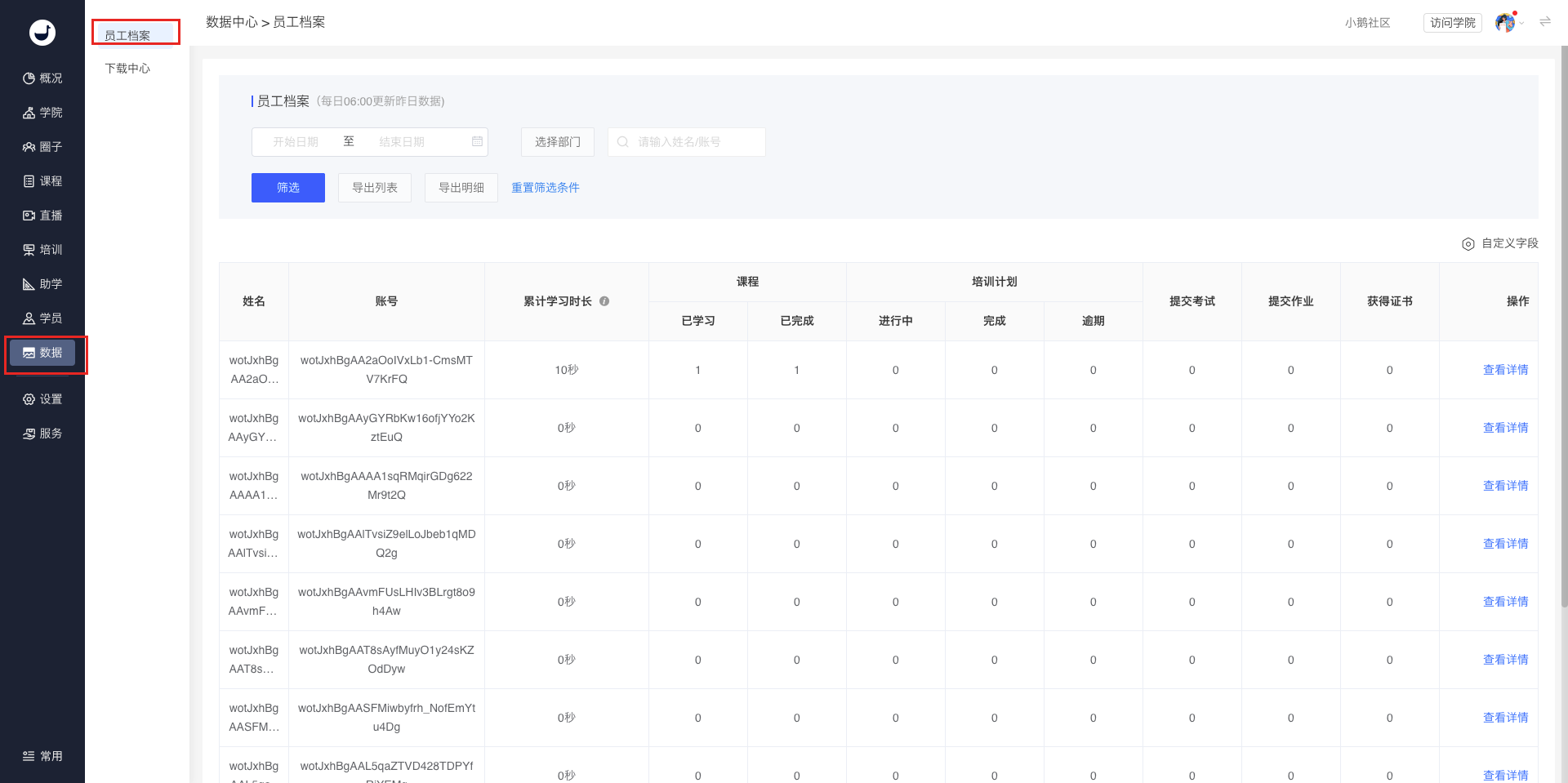Open the 直播 live section

(42, 216)
